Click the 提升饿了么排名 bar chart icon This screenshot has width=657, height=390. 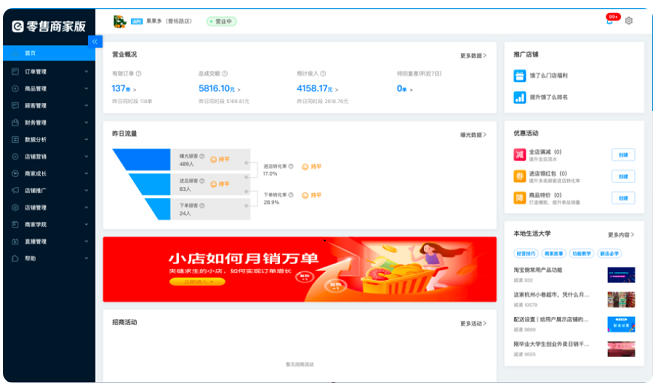pos(520,97)
